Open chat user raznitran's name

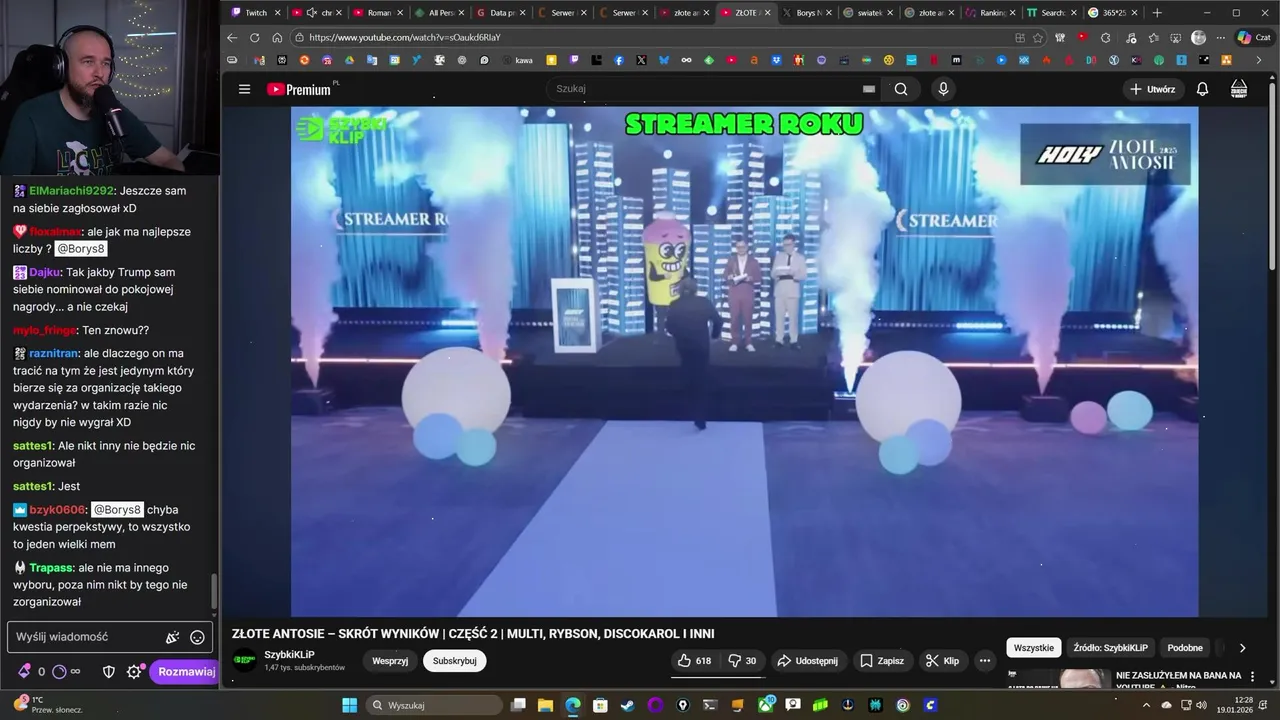tap(54, 353)
